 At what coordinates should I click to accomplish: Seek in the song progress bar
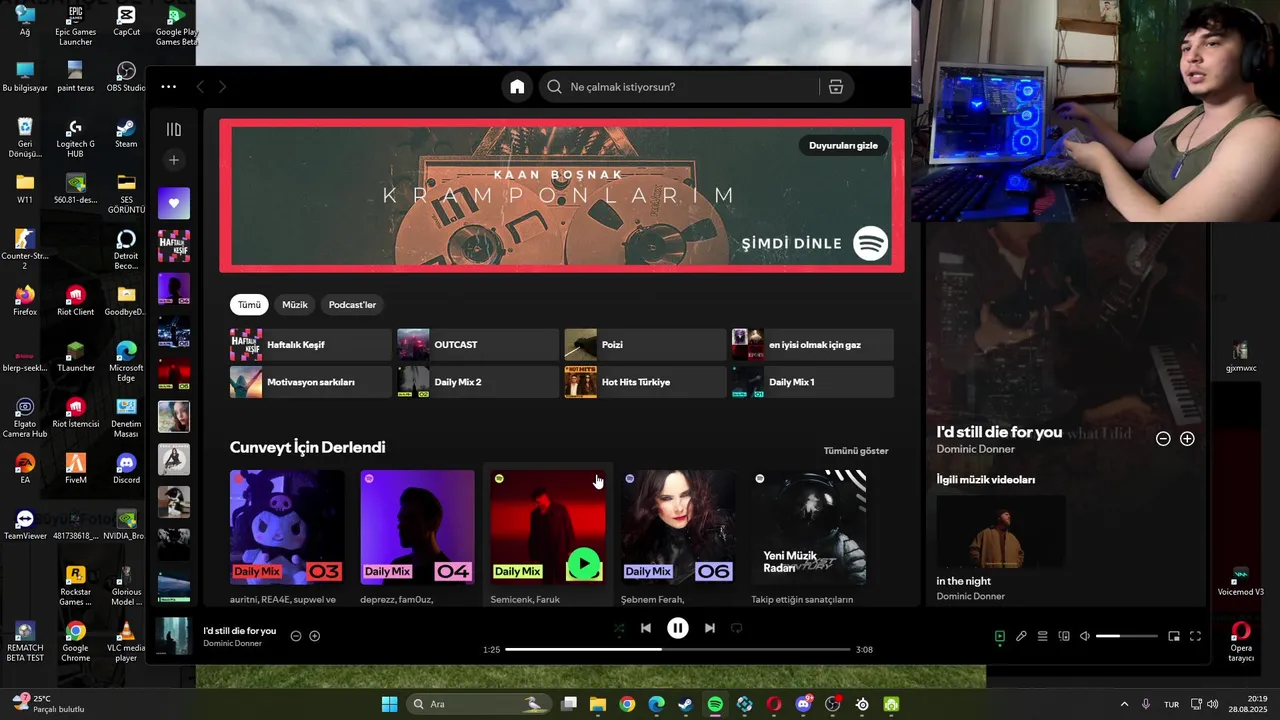point(678,650)
